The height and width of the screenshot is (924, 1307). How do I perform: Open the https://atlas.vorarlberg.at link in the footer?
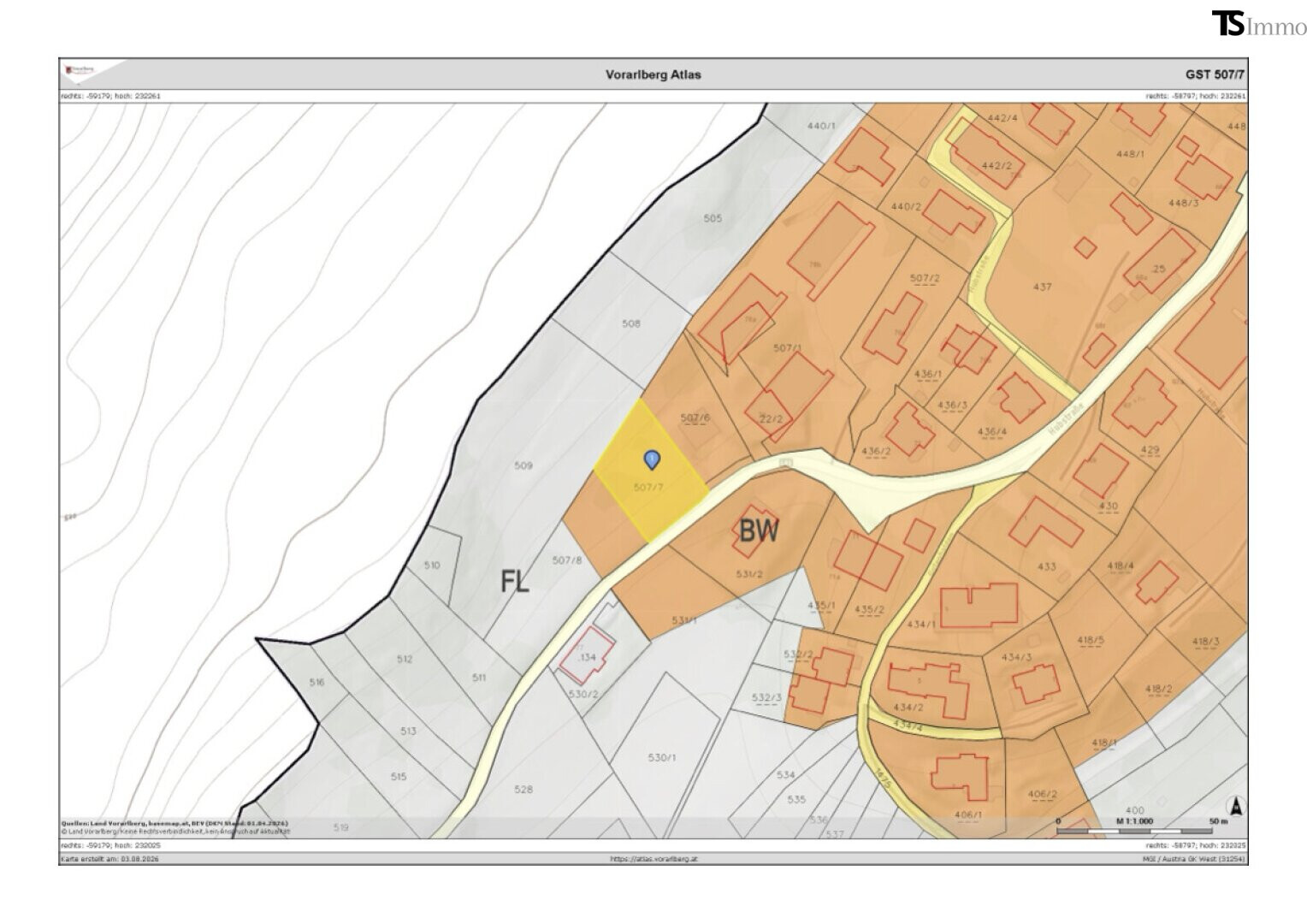(653, 858)
